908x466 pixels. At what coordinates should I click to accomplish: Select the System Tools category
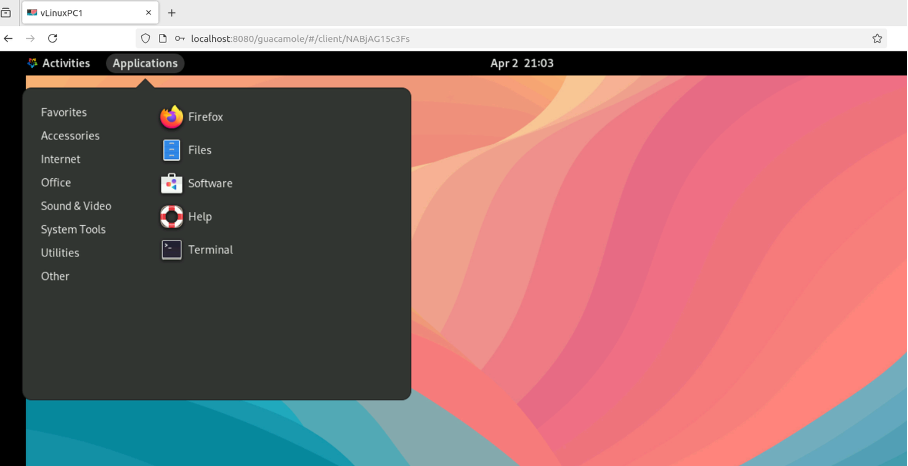click(x=73, y=230)
